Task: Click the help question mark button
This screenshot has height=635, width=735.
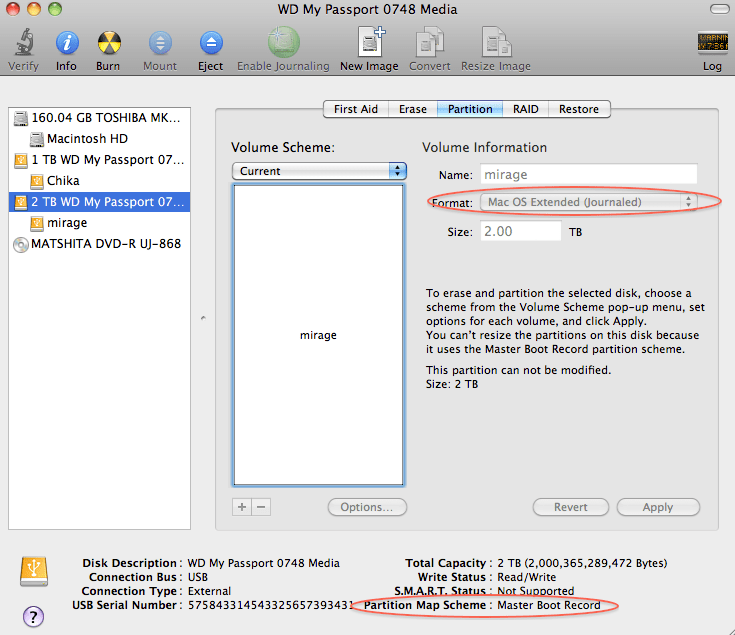Action: point(33,617)
